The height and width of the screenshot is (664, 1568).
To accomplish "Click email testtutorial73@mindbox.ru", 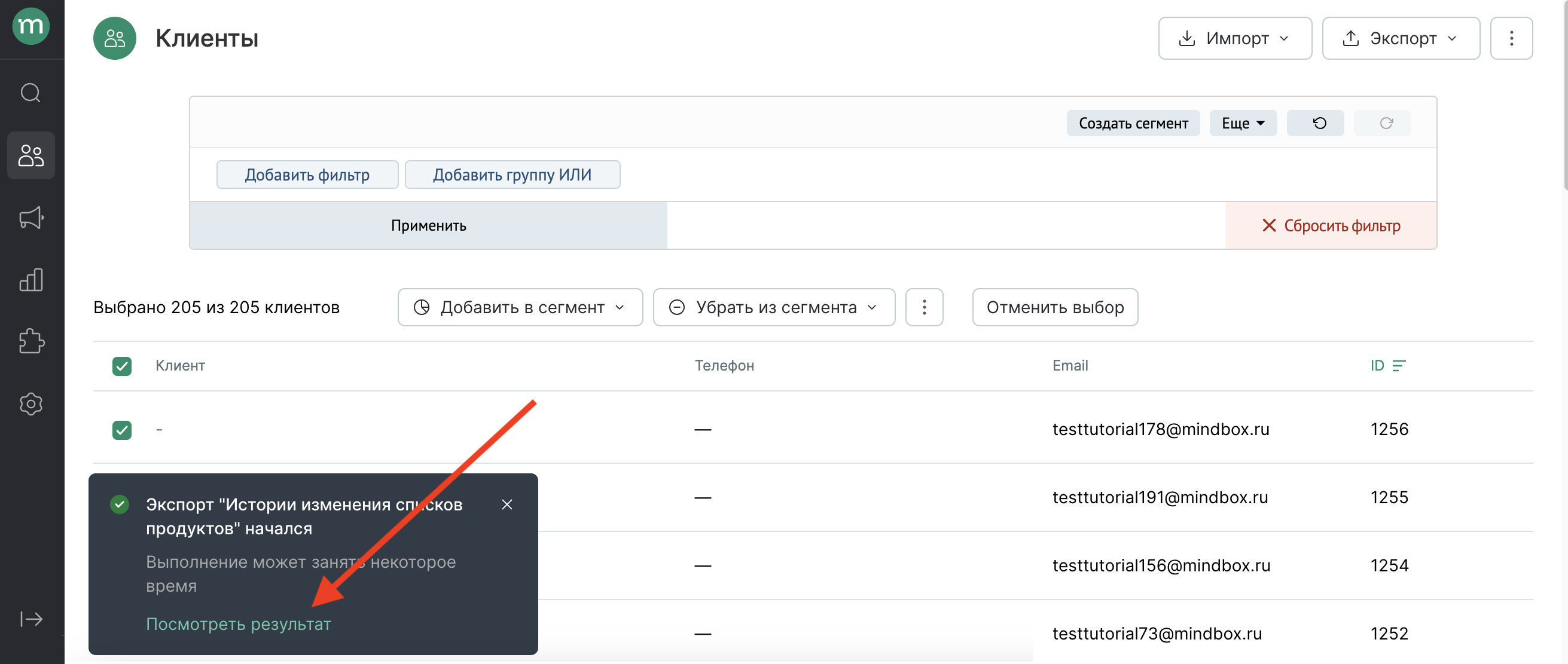I will point(1157,634).
